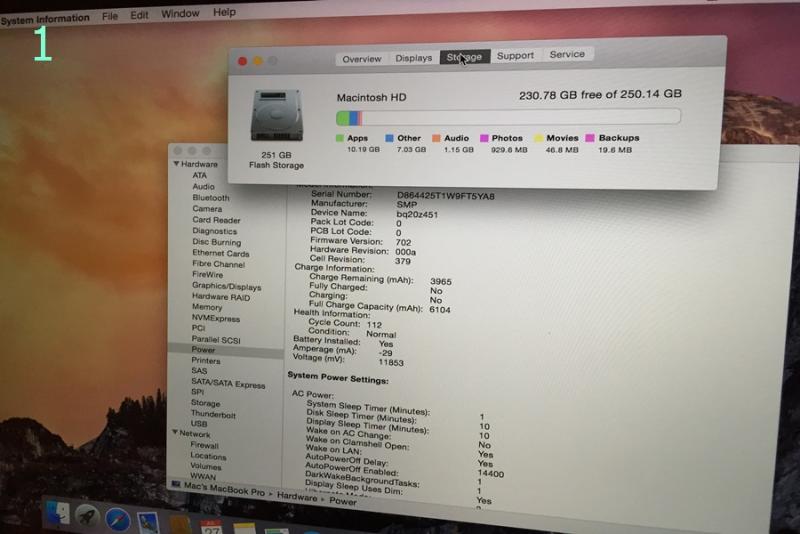The width and height of the screenshot is (800, 534).
Task: Select USB in the sidebar
Action: [x=198, y=423]
